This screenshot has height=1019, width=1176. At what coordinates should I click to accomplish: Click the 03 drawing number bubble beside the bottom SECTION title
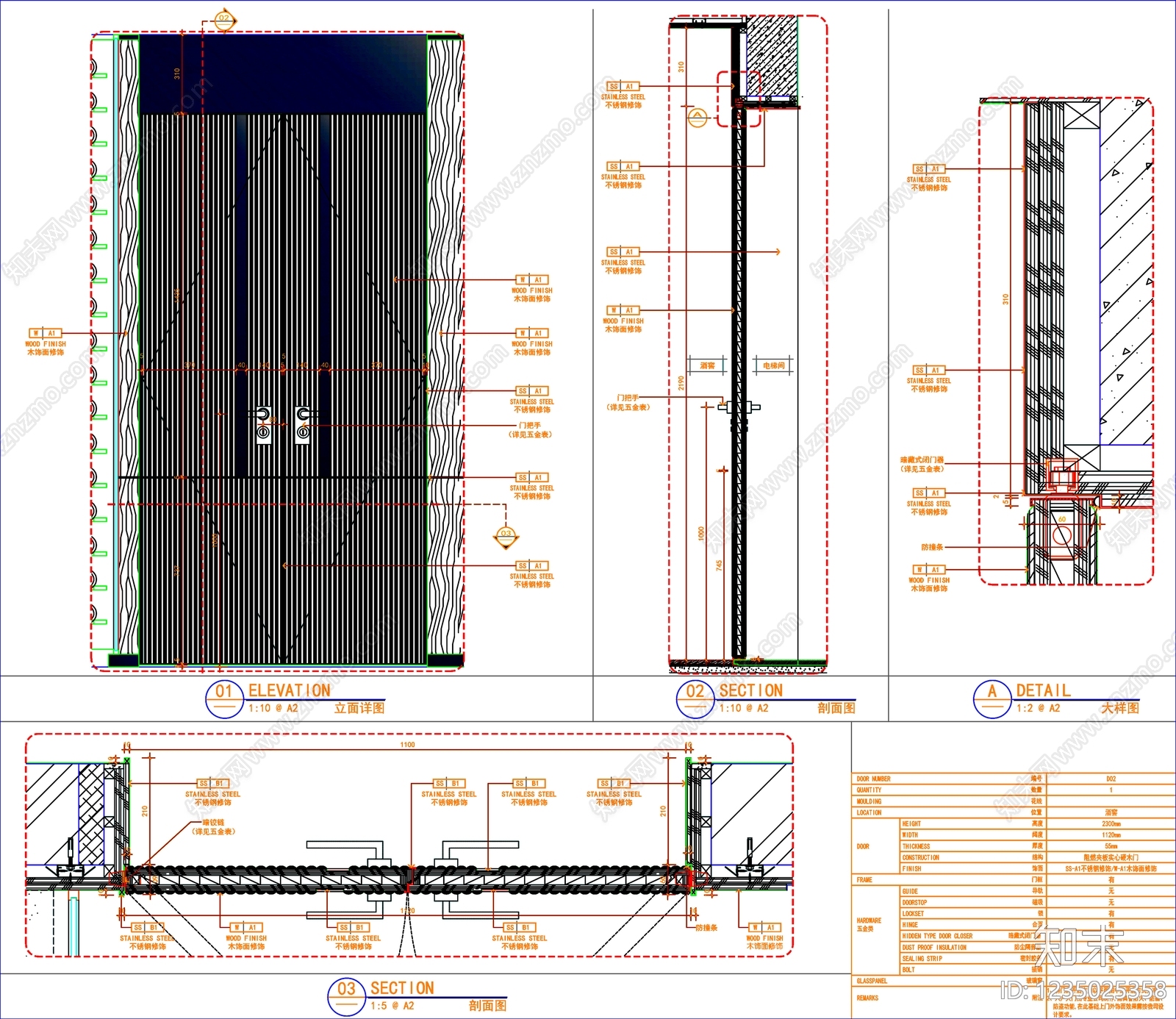[347, 996]
